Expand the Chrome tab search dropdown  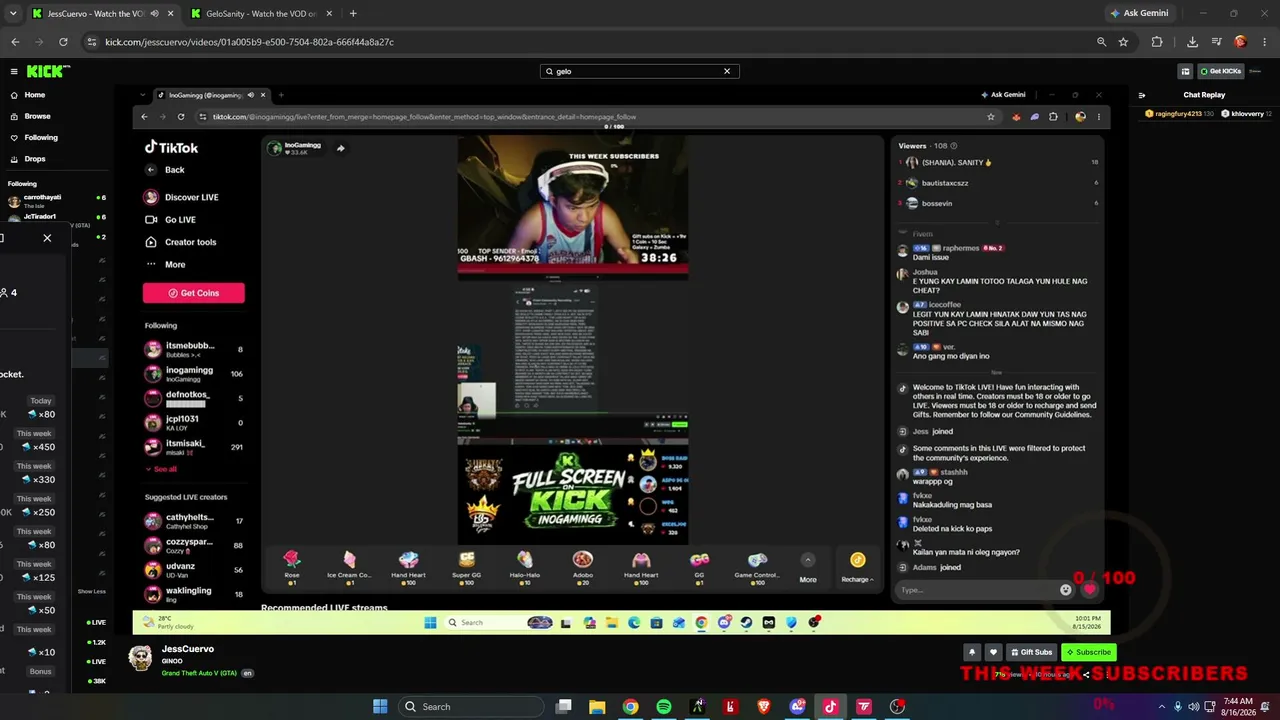pos(13,14)
